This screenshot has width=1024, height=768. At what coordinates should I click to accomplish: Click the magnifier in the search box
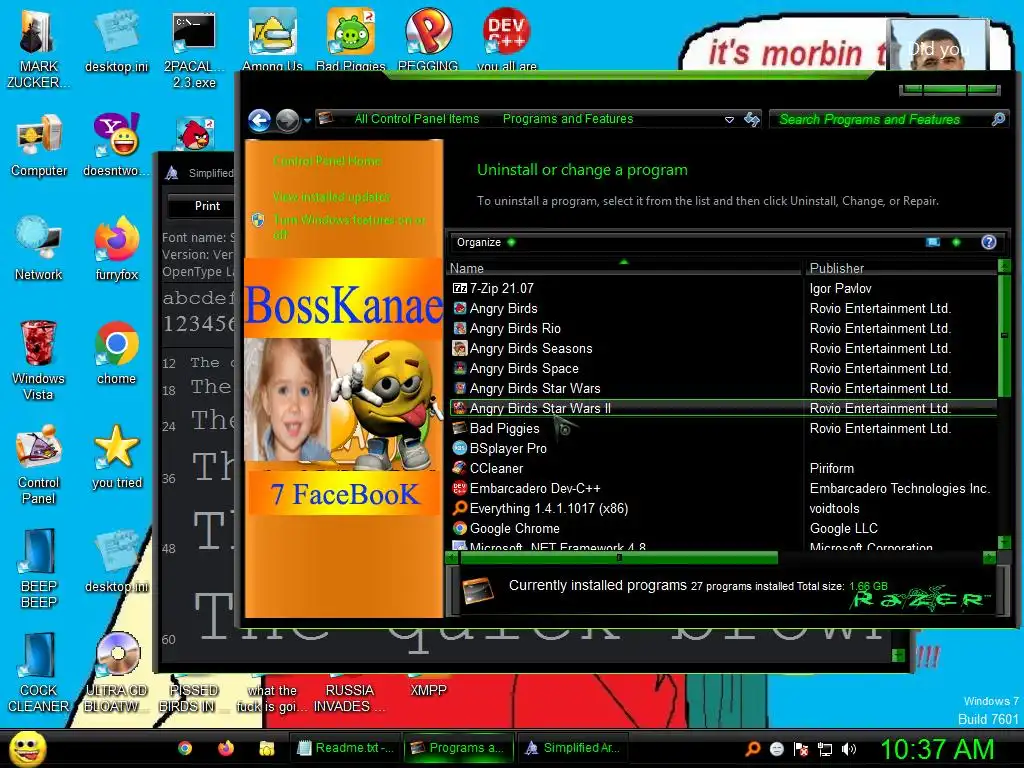click(998, 119)
